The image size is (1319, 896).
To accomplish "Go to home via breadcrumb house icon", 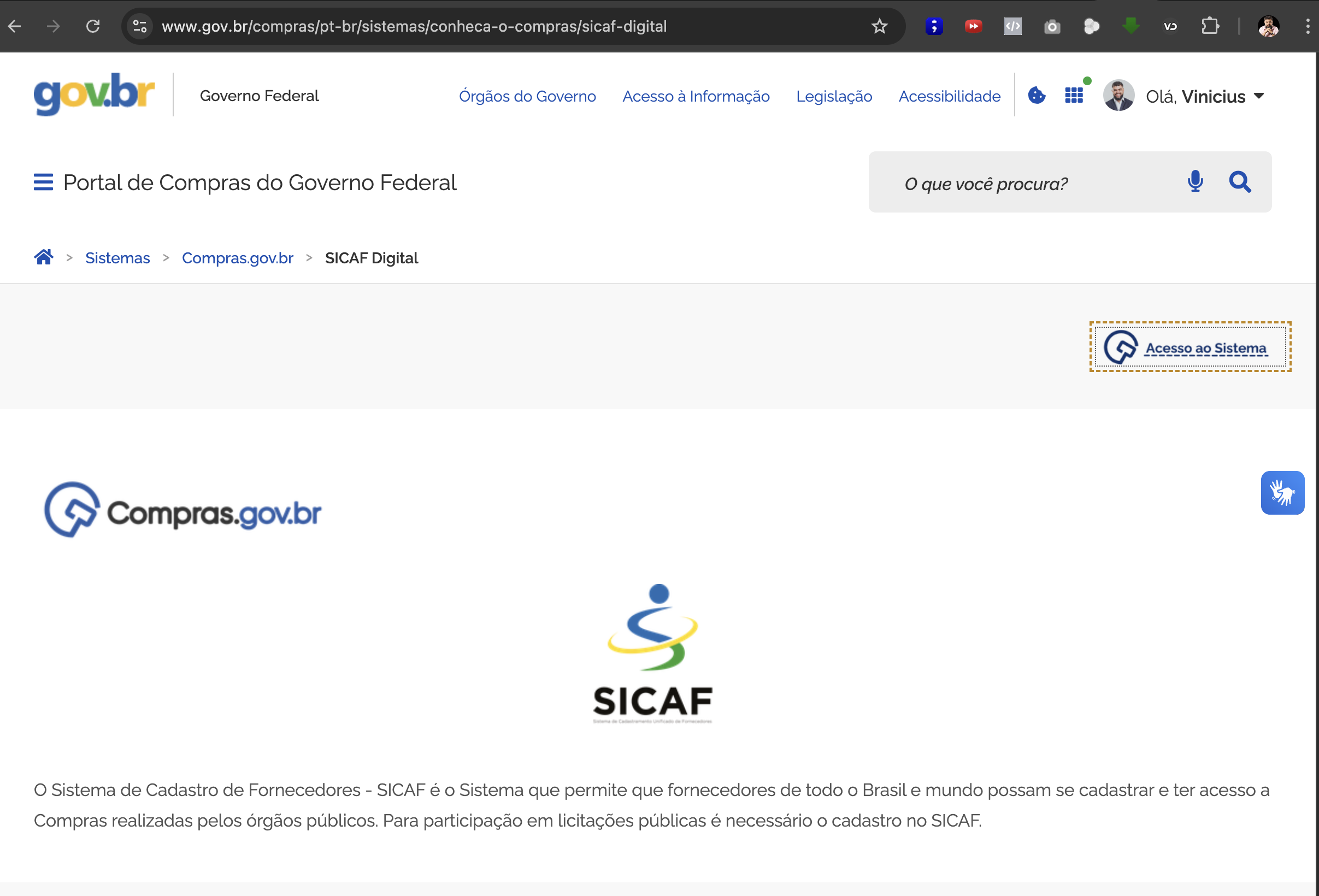I will 44,257.
